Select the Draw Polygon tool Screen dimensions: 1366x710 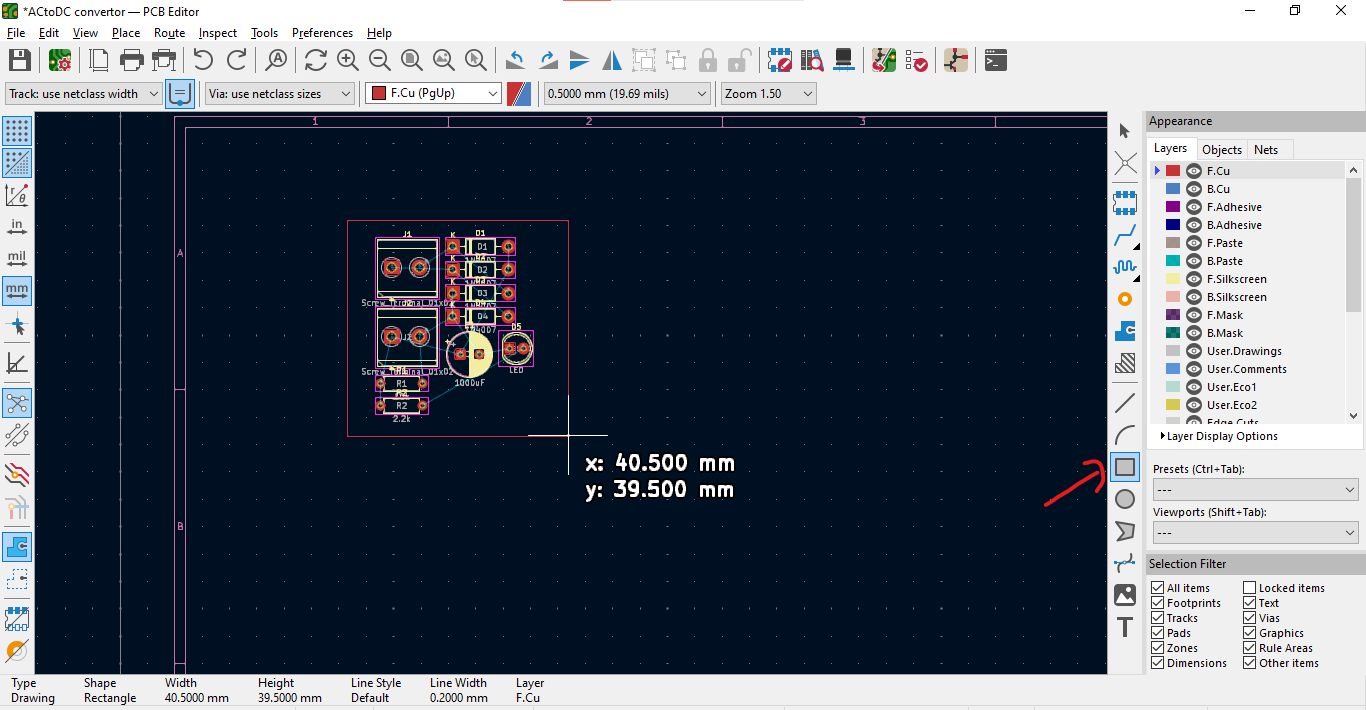[1125, 531]
